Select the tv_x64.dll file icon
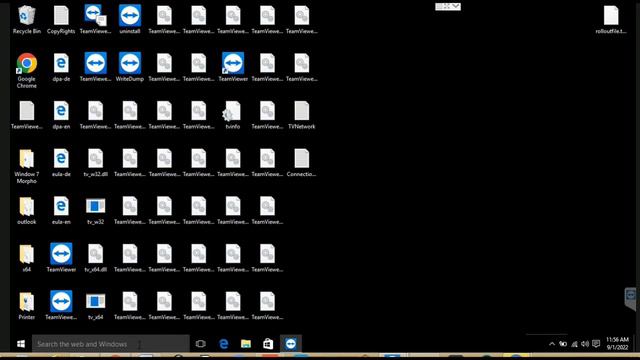The height and width of the screenshot is (360, 640). (x=96, y=258)
